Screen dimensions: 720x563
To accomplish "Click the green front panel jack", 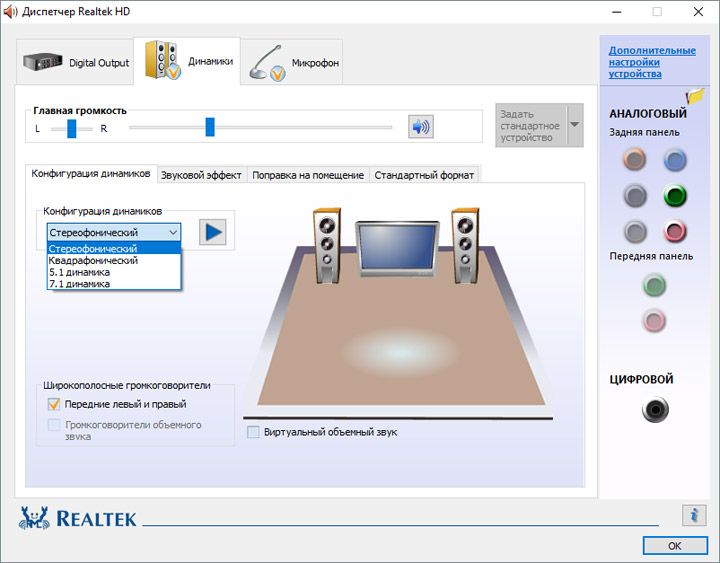I will (x=654, y=285).
